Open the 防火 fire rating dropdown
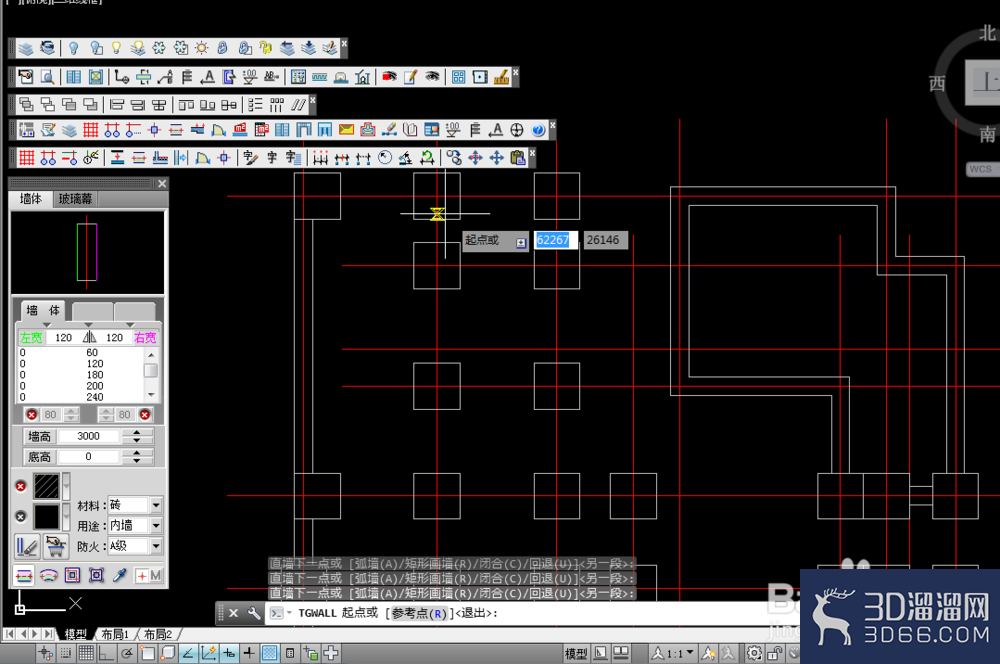Viewport: 1000px width, 664px height. click(156, 546)
